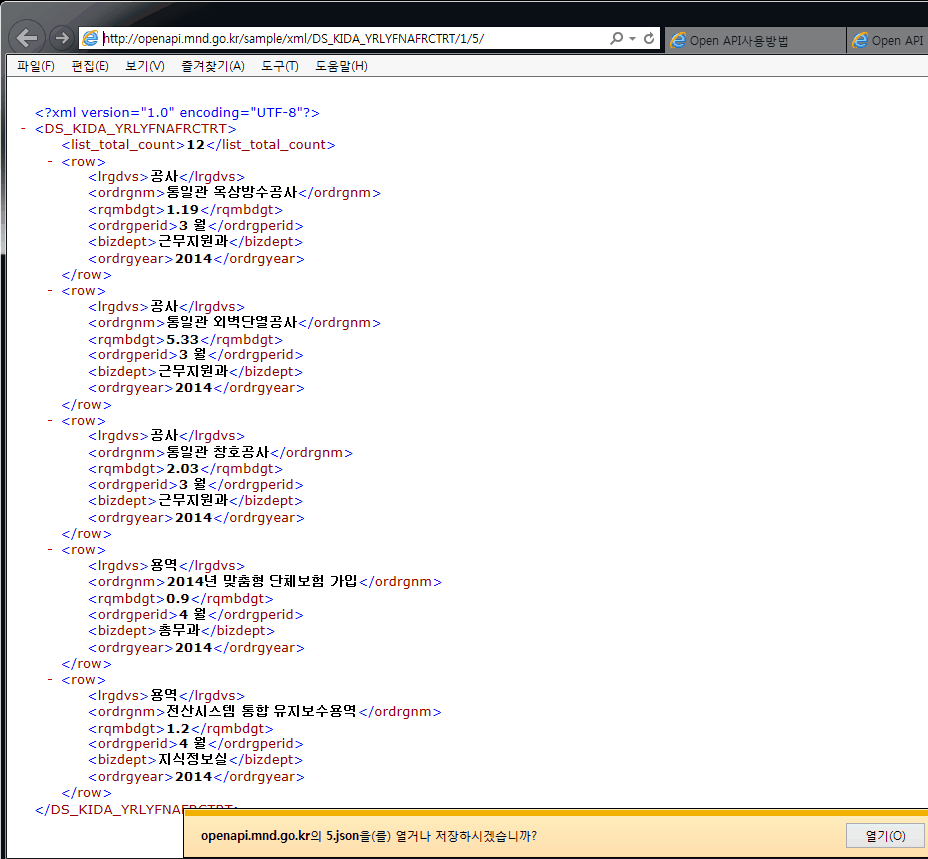Image resolution: width=928 pixels, height=859 pixels.
Task: Click the text 2014년 맞춤형 단체보험 가입
Action: coord(262,581)
